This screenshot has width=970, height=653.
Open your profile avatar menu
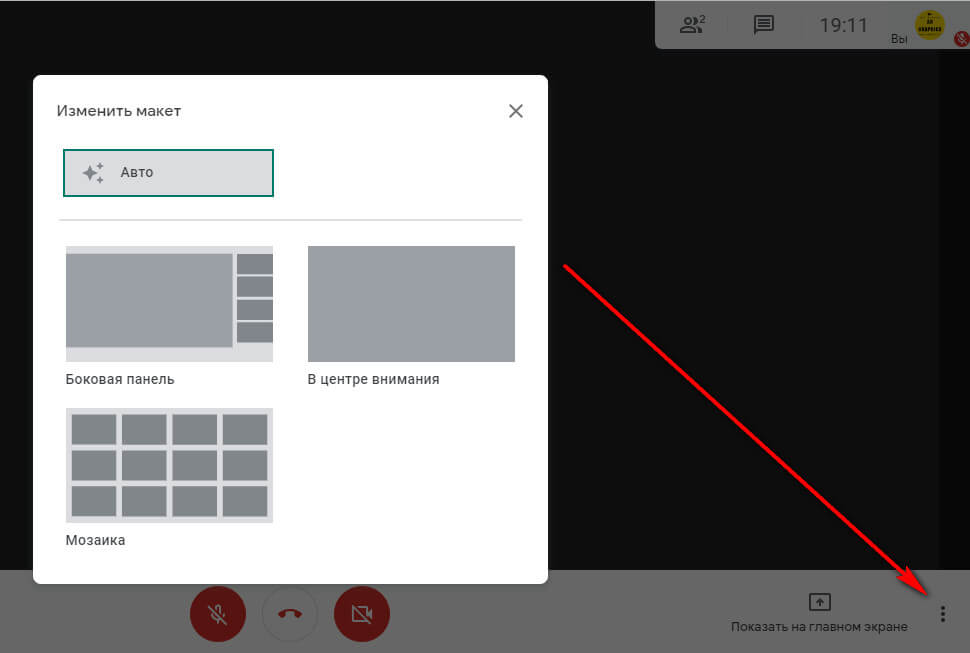[x=929, y=25]
